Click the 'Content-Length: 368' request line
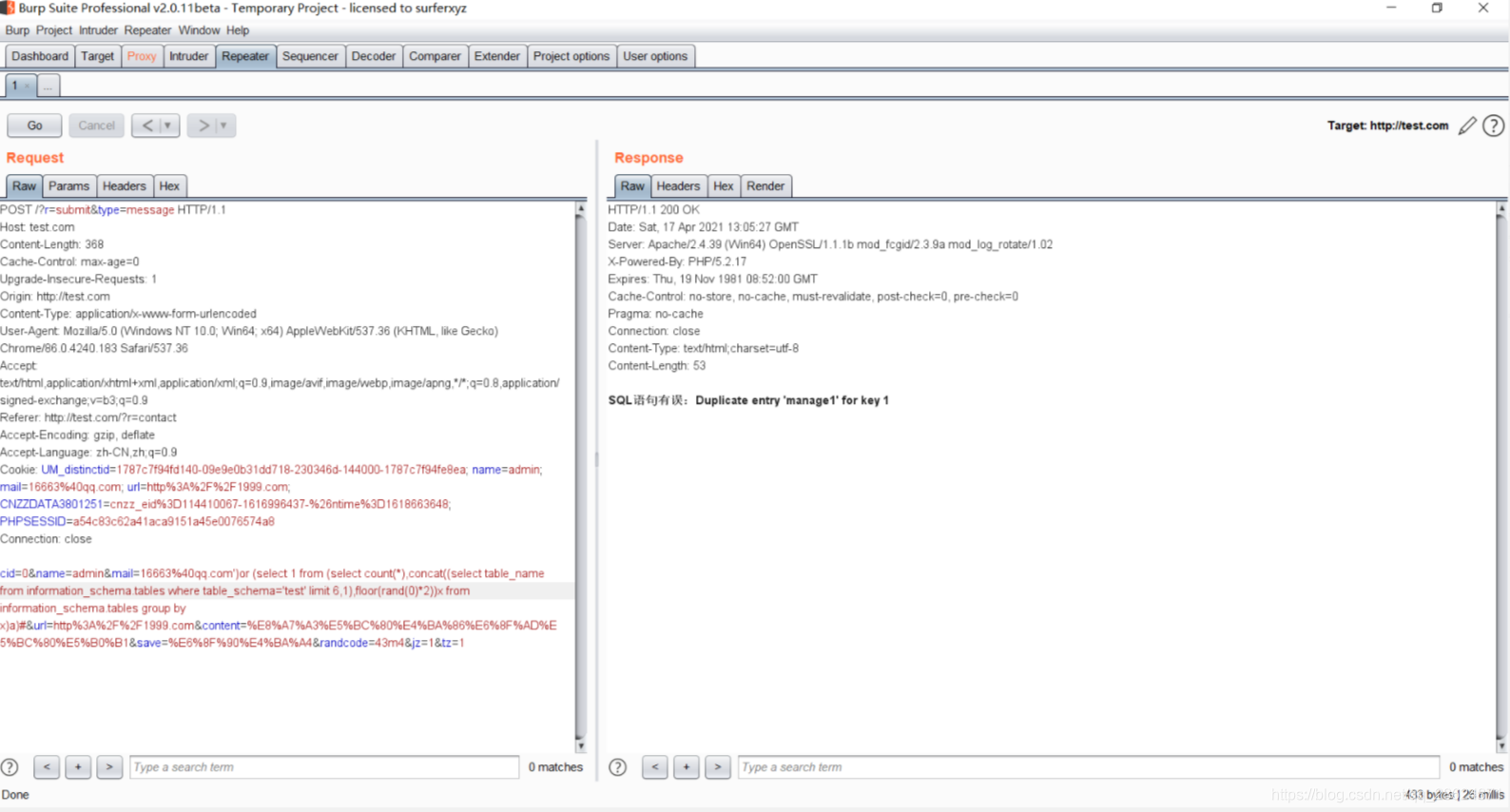The image size is (1510, 812). (x=51, y=244)
